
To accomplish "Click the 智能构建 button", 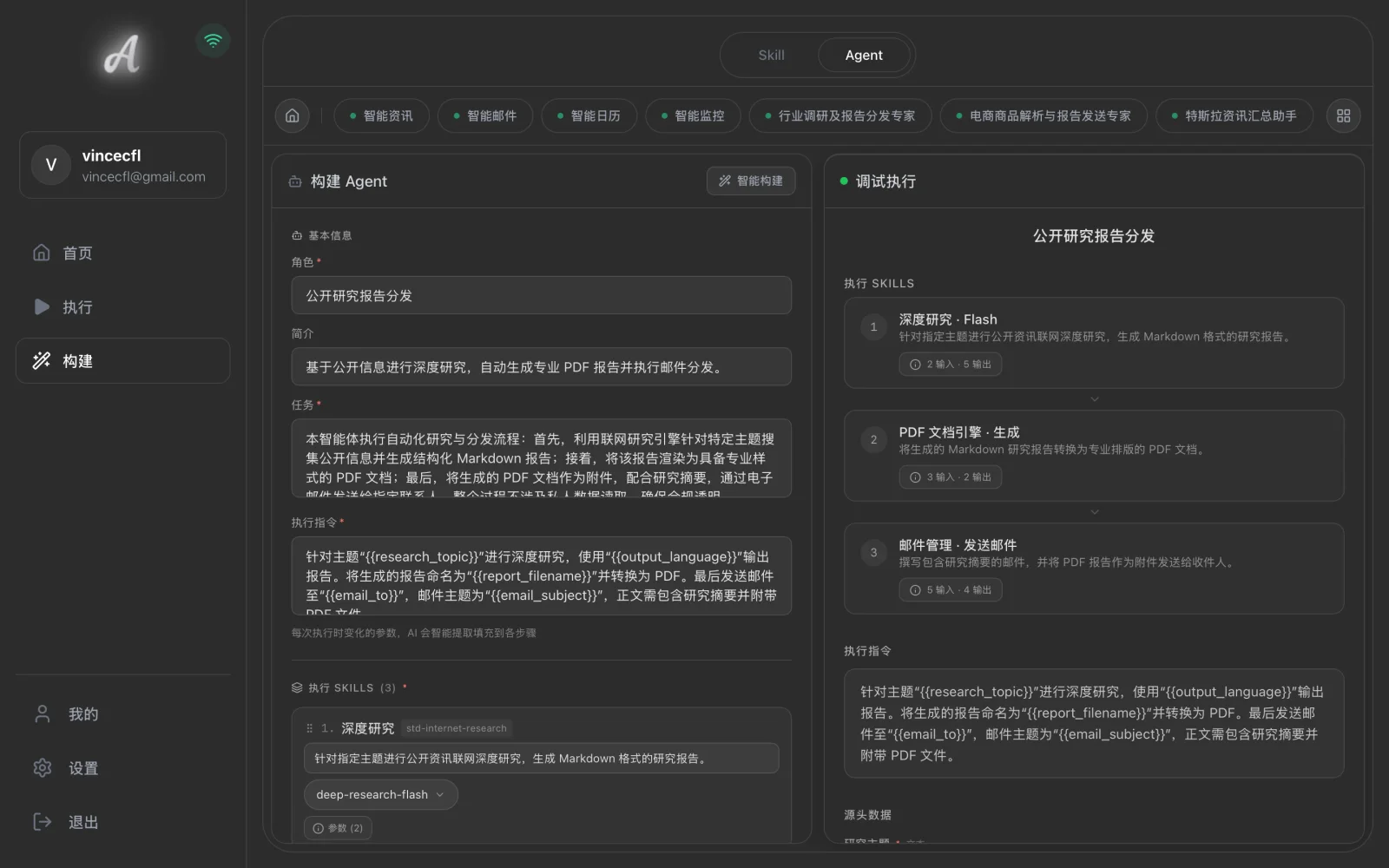I will pos(751,181).
